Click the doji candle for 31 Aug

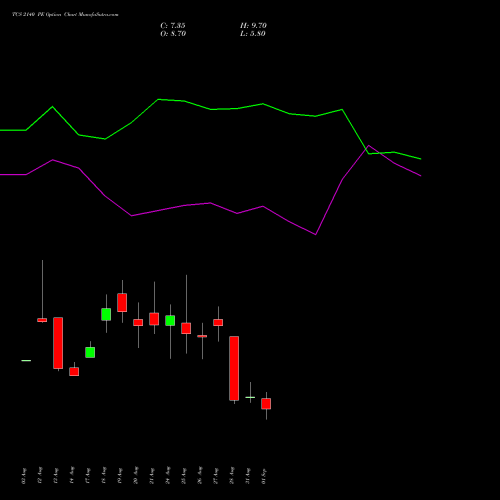pos(250,397)
